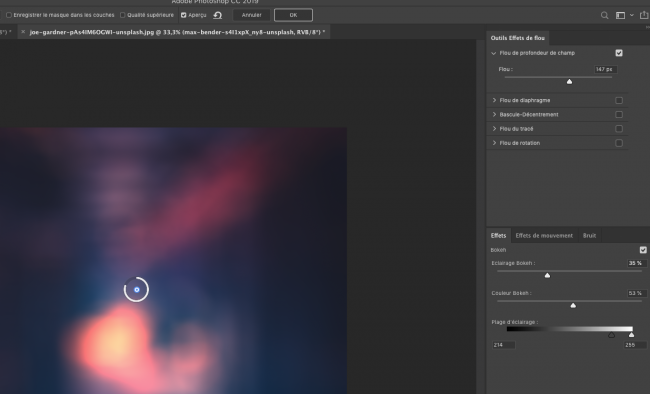Viewport: 650px width, 394px height.
Task: Enable Flou de rotation checkbox
Action: tap(619, 143)
